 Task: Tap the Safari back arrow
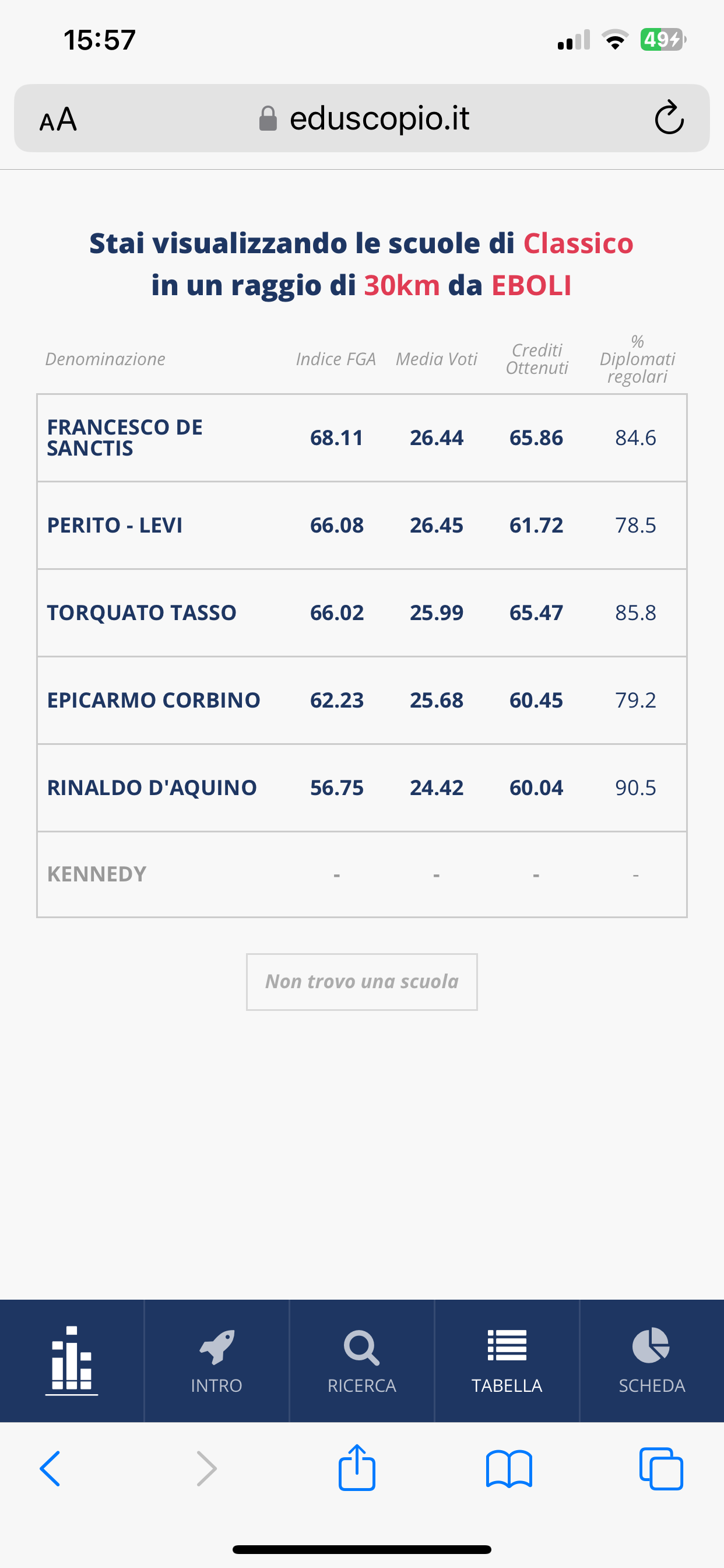(x=50, y=1468)
